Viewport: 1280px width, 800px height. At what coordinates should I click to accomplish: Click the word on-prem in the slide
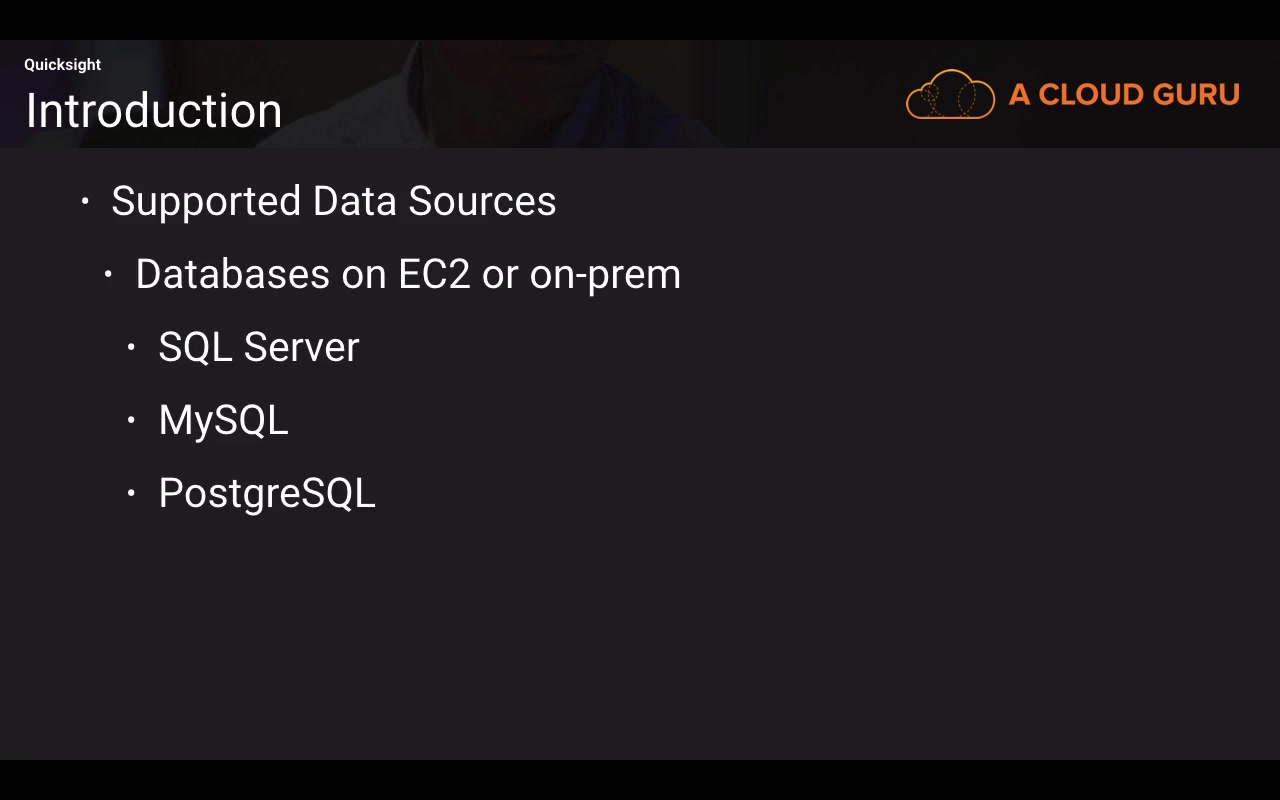605,274
